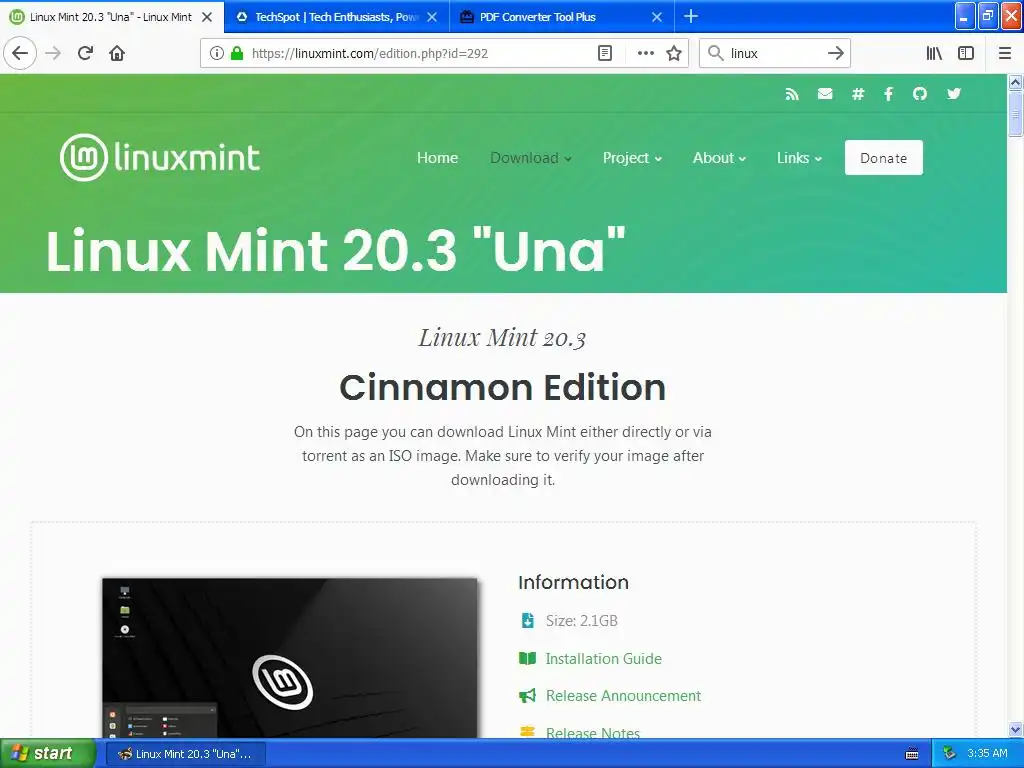Close the Linux Mint tab
1024x768 pixels.
pyautogui.click(x=207, y=17)
